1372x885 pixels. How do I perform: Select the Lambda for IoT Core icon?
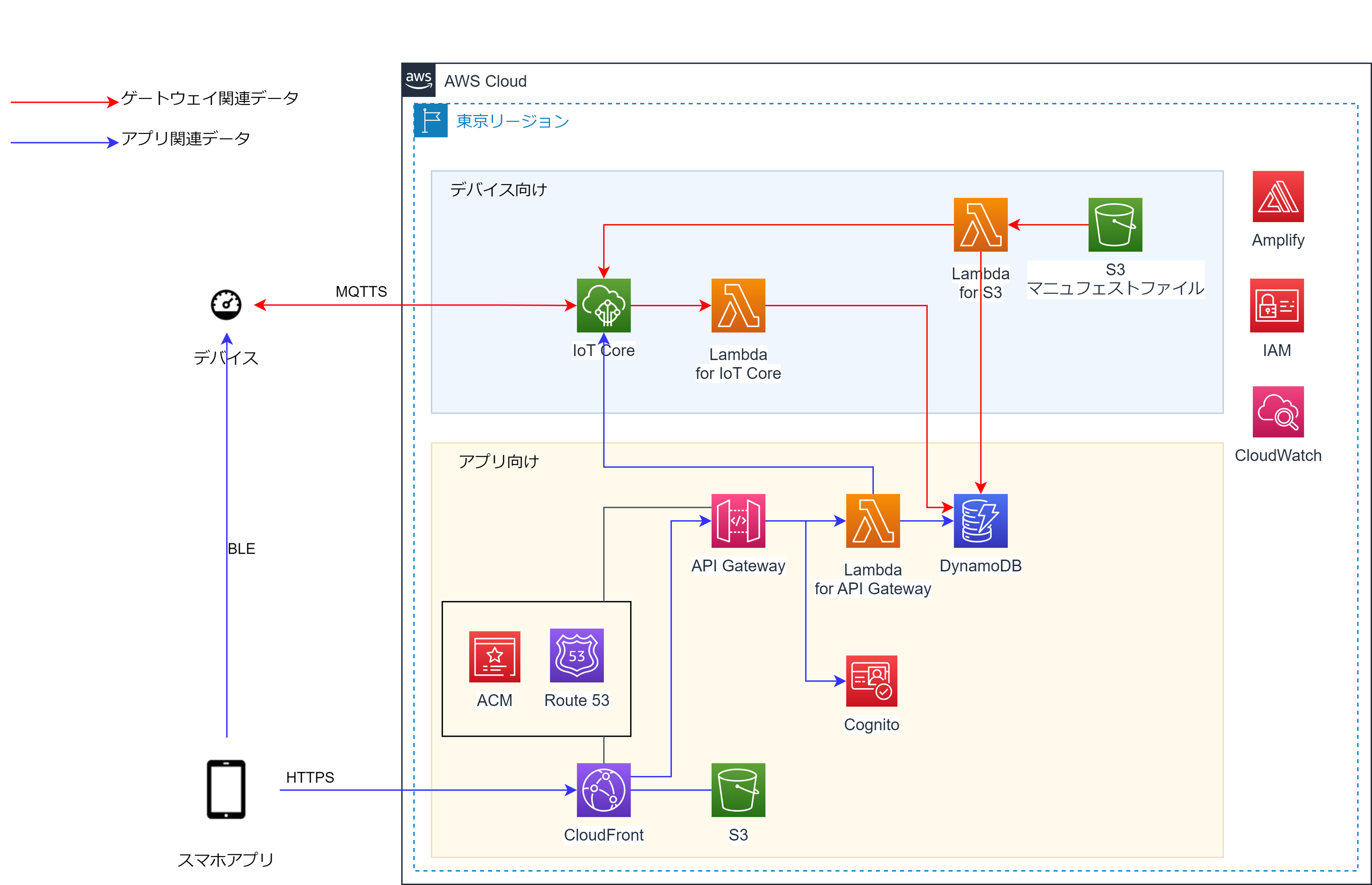pyautogui.click(x=738, y=305)
